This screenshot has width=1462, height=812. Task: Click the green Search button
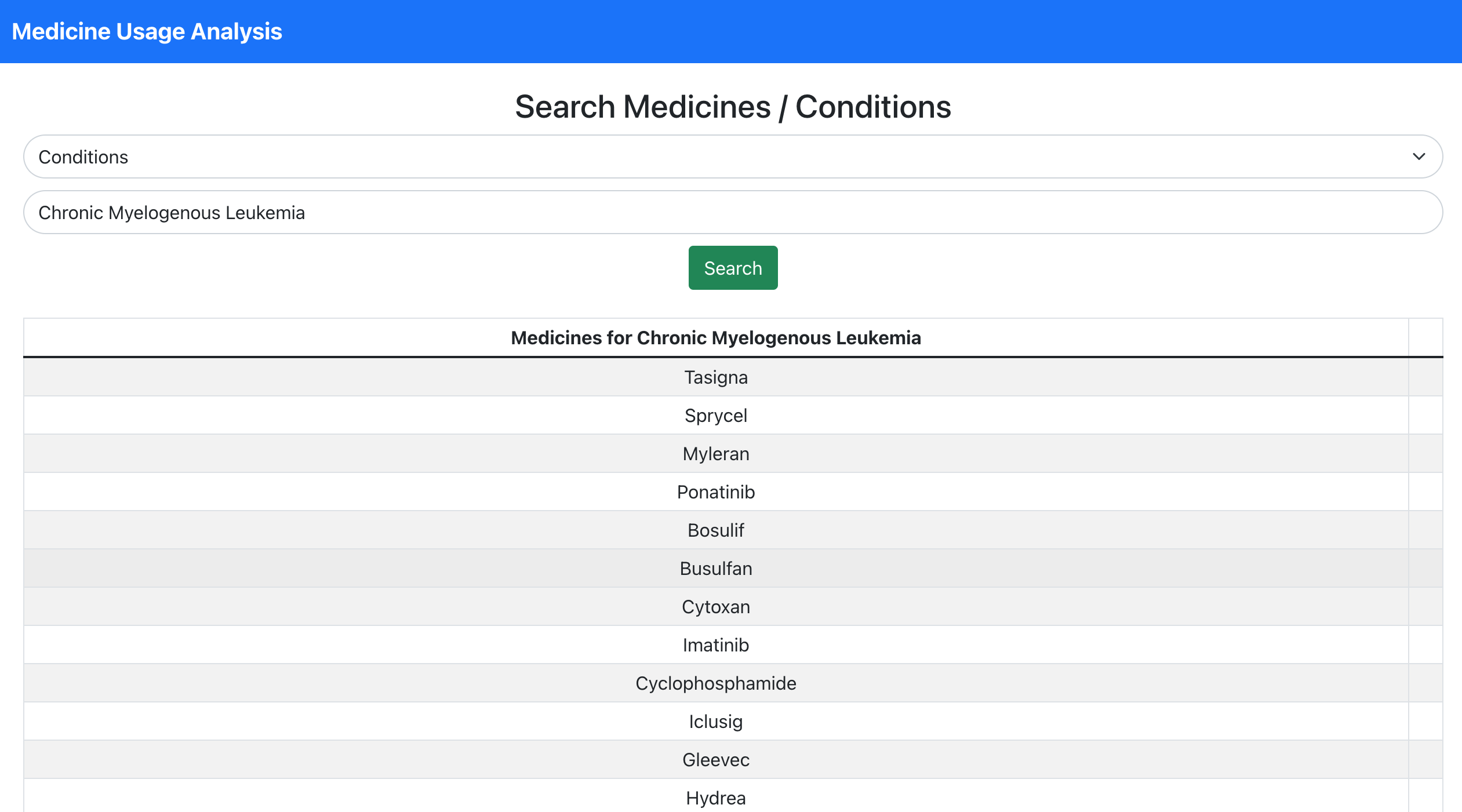pyautogui.click(x=733, y=268)
